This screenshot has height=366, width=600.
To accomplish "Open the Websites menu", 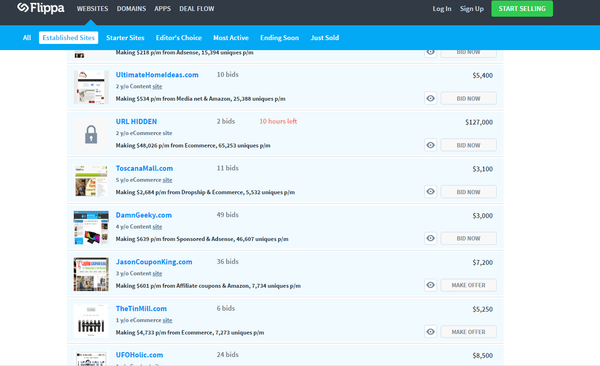I will [92, 8].
